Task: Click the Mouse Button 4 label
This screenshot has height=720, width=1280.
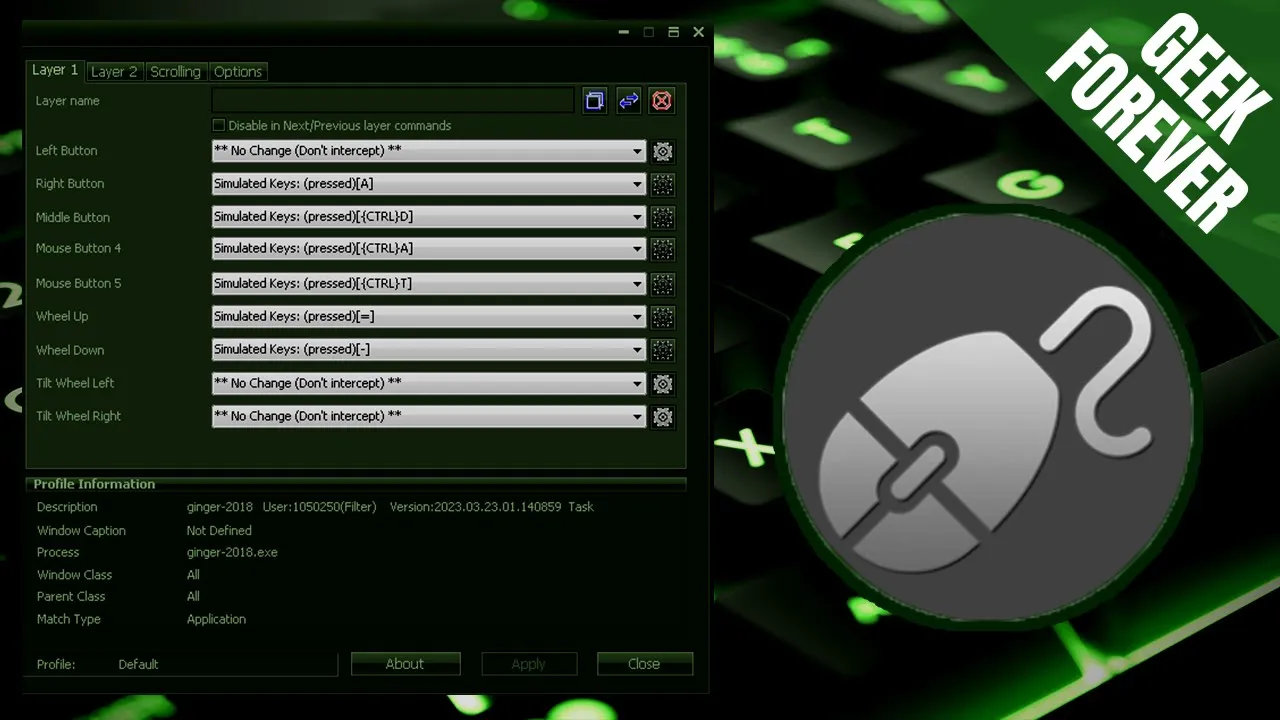Action: click(x=78, y=248)
